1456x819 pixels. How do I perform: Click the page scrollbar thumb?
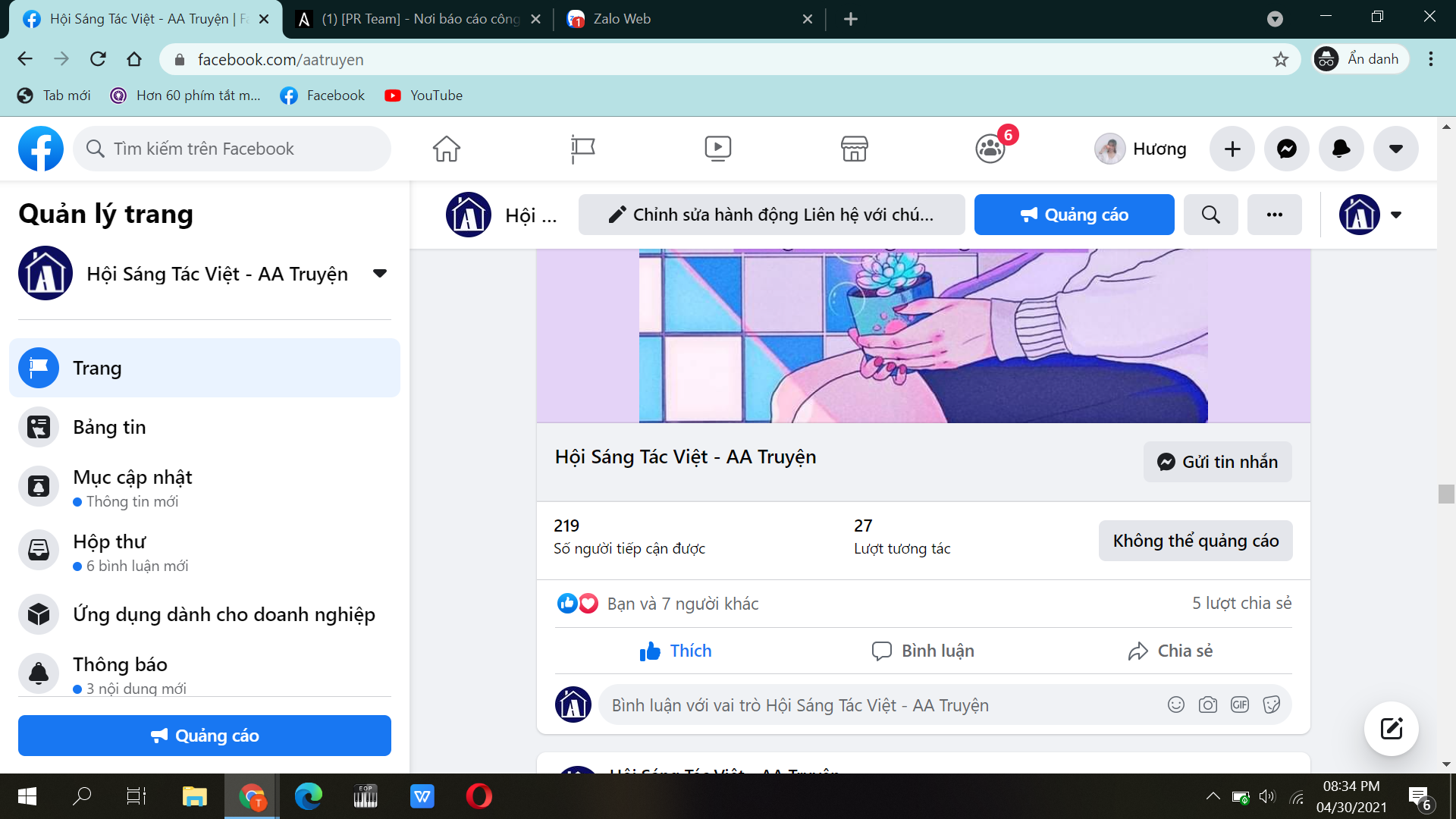click(1446, 494)
